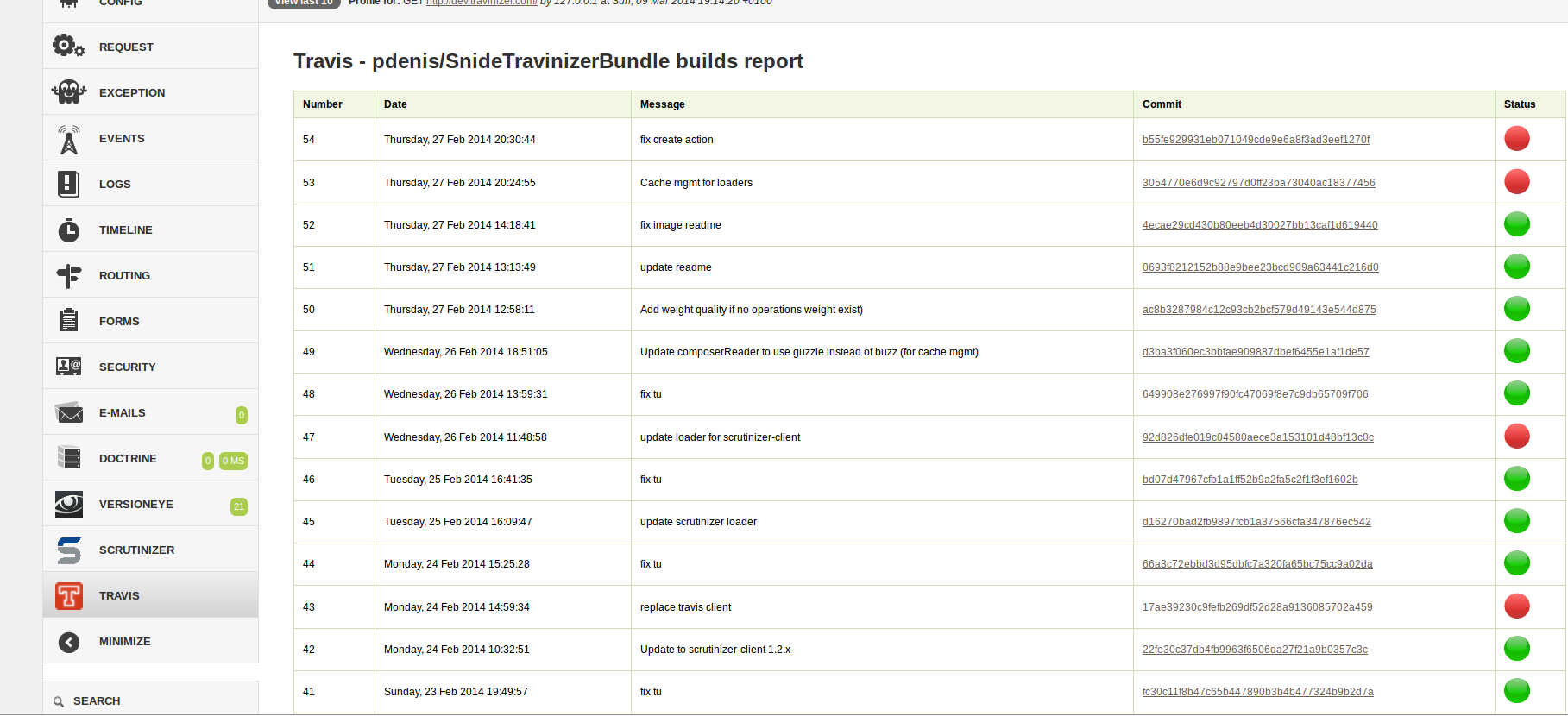1568x716 pixels.
Task: Open commit link 22fe30c37db4fb9963f6
Action: point(1255,650)
